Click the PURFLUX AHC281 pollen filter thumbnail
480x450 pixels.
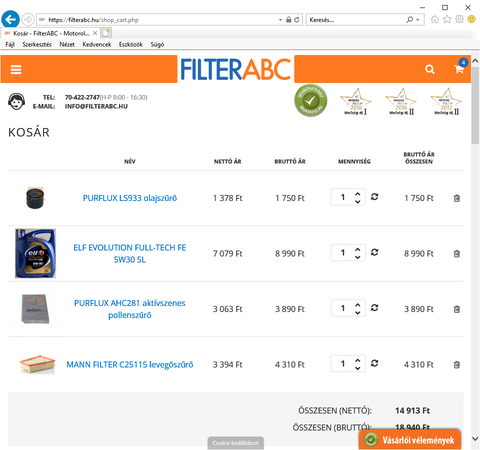point(35,309)
